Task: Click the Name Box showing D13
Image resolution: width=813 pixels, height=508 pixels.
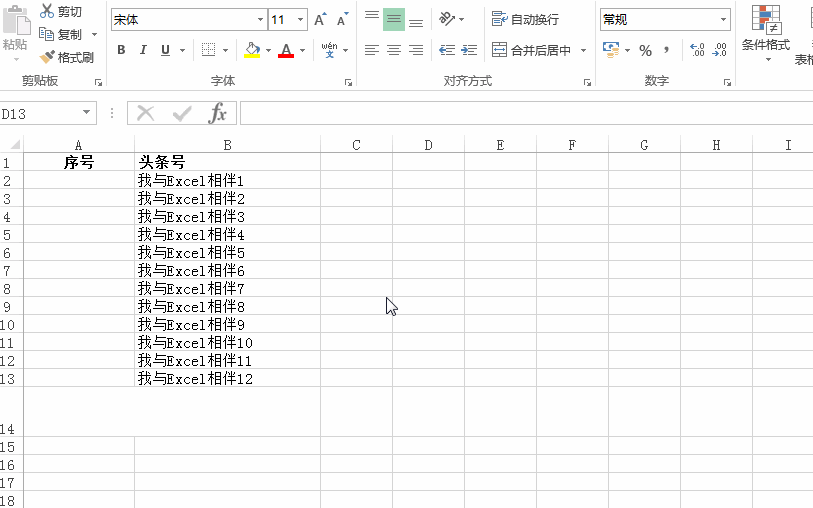Action: (39, 114)
